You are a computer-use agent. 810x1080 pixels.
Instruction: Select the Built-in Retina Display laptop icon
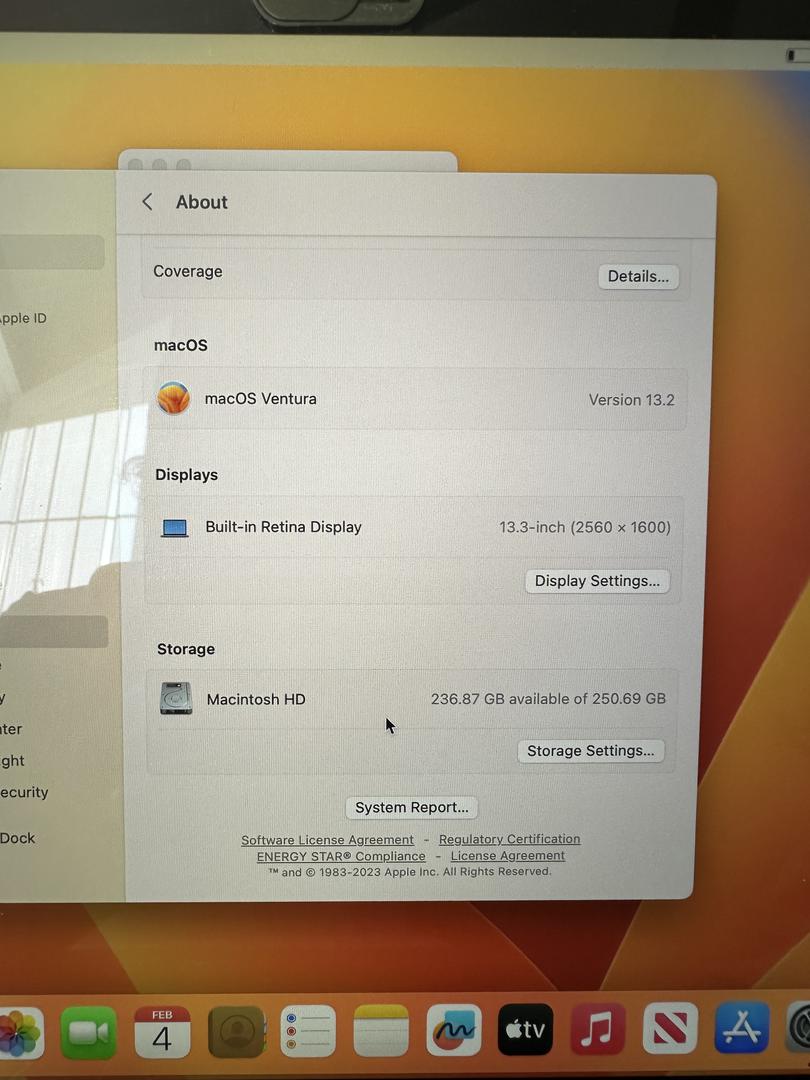175,528
